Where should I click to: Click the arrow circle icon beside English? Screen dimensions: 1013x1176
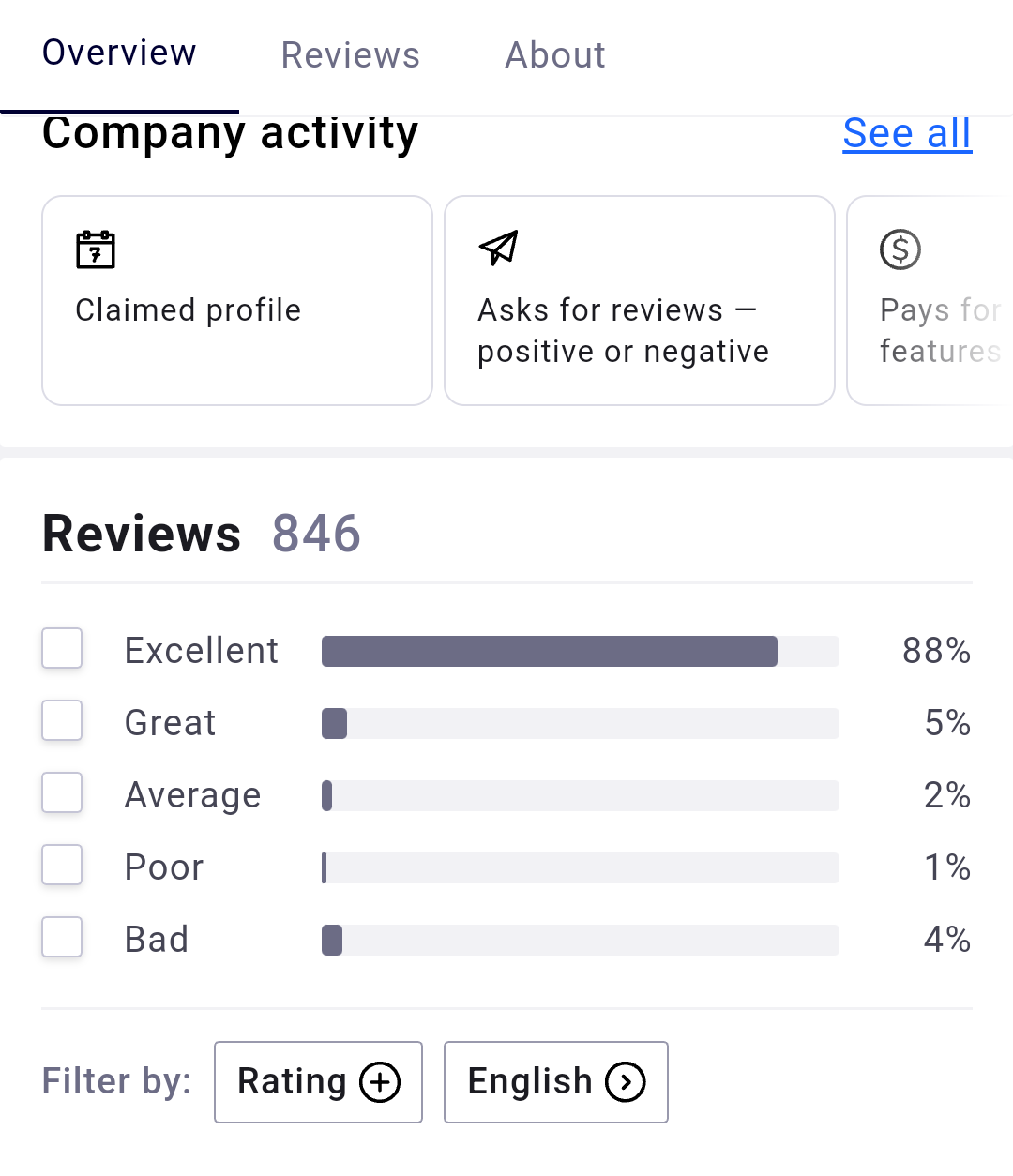626,1082
